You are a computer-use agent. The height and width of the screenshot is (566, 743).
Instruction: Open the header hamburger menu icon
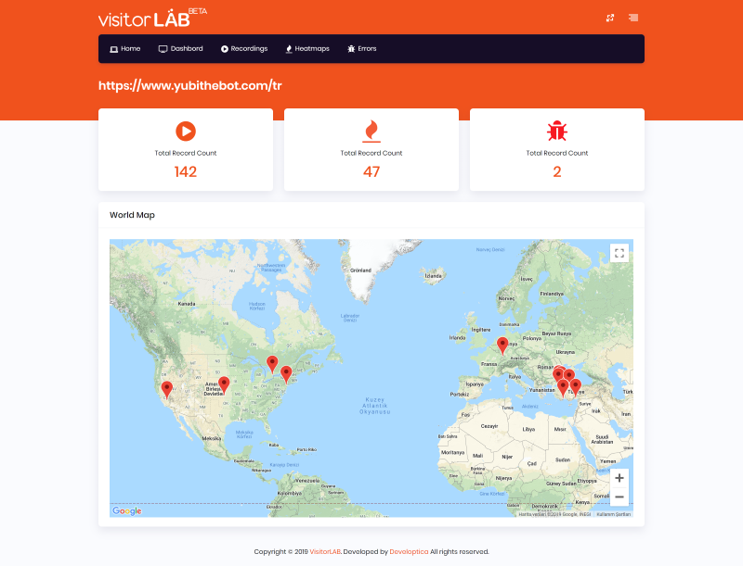[x=633, y=18]
